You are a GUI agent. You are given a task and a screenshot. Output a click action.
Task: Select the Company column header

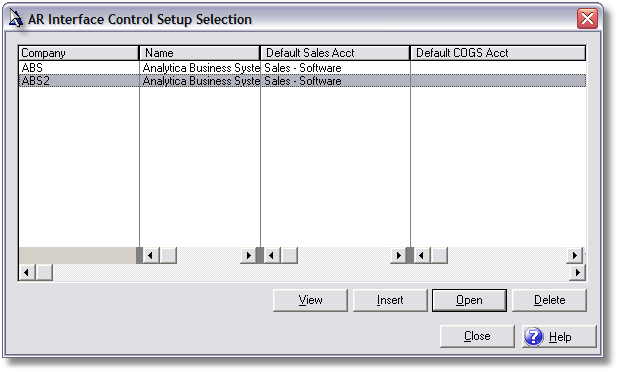[x=78, y=53]
